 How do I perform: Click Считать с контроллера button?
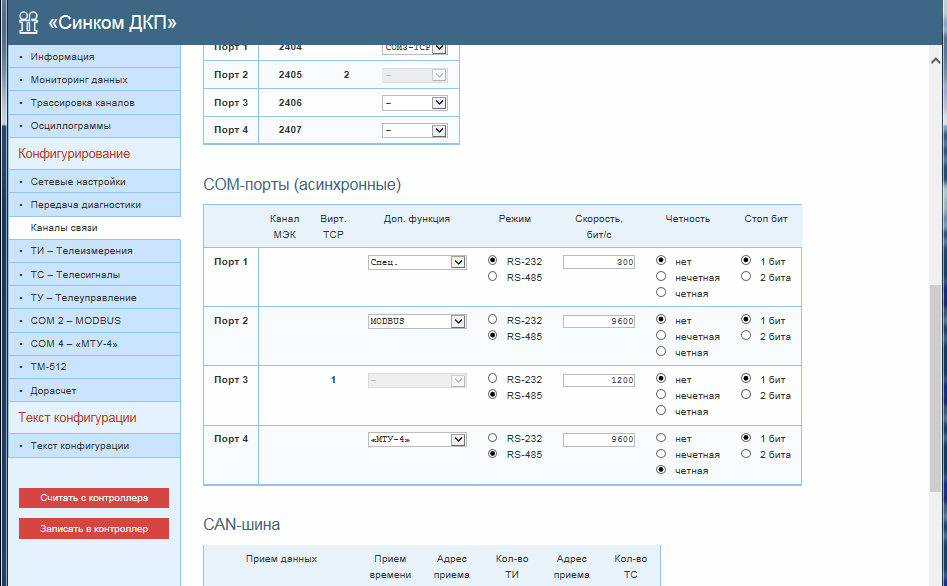94,497
